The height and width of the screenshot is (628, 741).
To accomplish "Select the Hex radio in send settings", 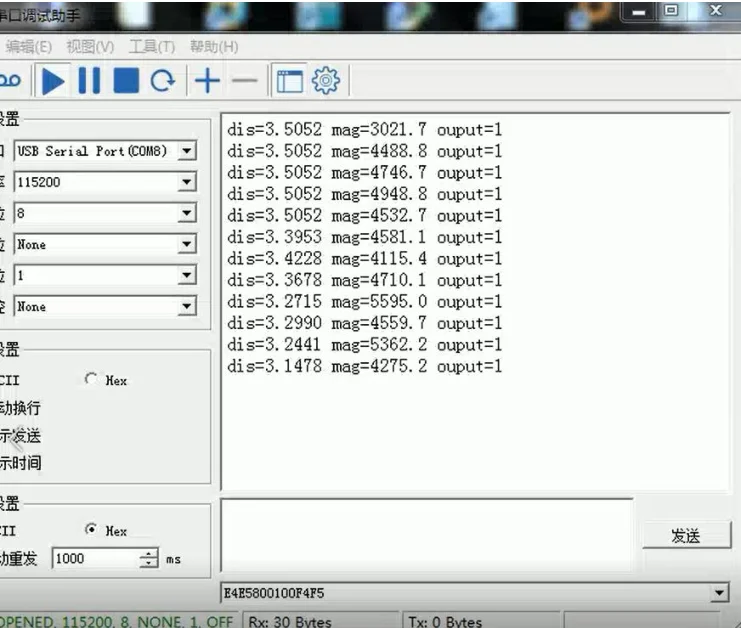I will click(91, 529).
